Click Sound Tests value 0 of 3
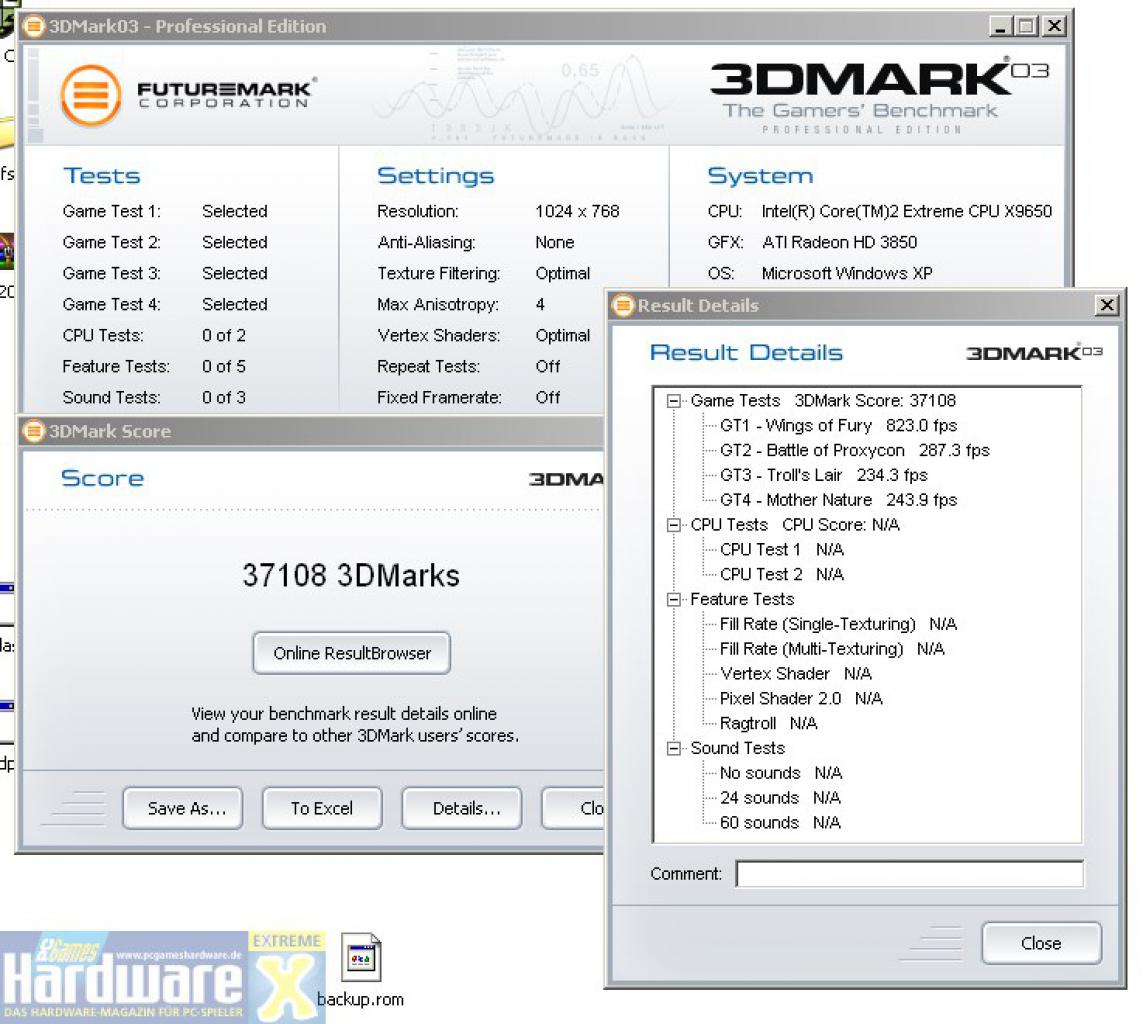Image resolution: width=1143 pixels, height=1024 pixels. [224, 397]
